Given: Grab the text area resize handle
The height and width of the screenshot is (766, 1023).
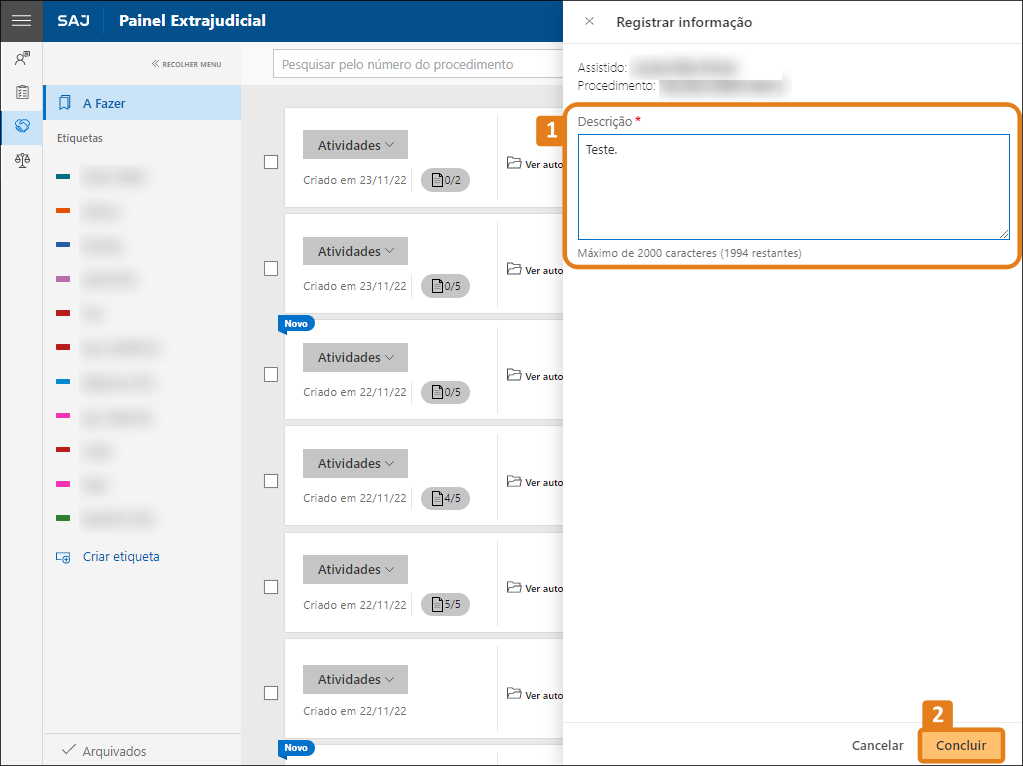Looking at the screenshot, I should pos(1004,234).
